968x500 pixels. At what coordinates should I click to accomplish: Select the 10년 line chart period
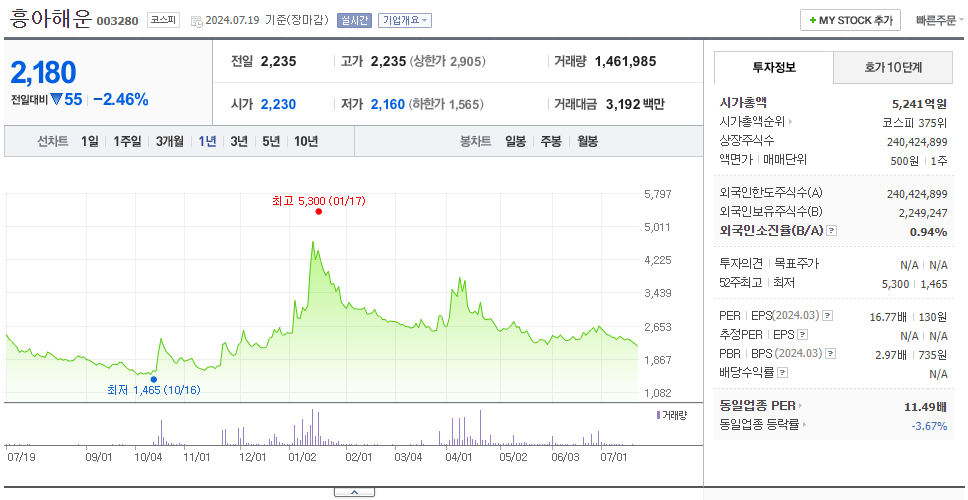(x=306, y=141)
